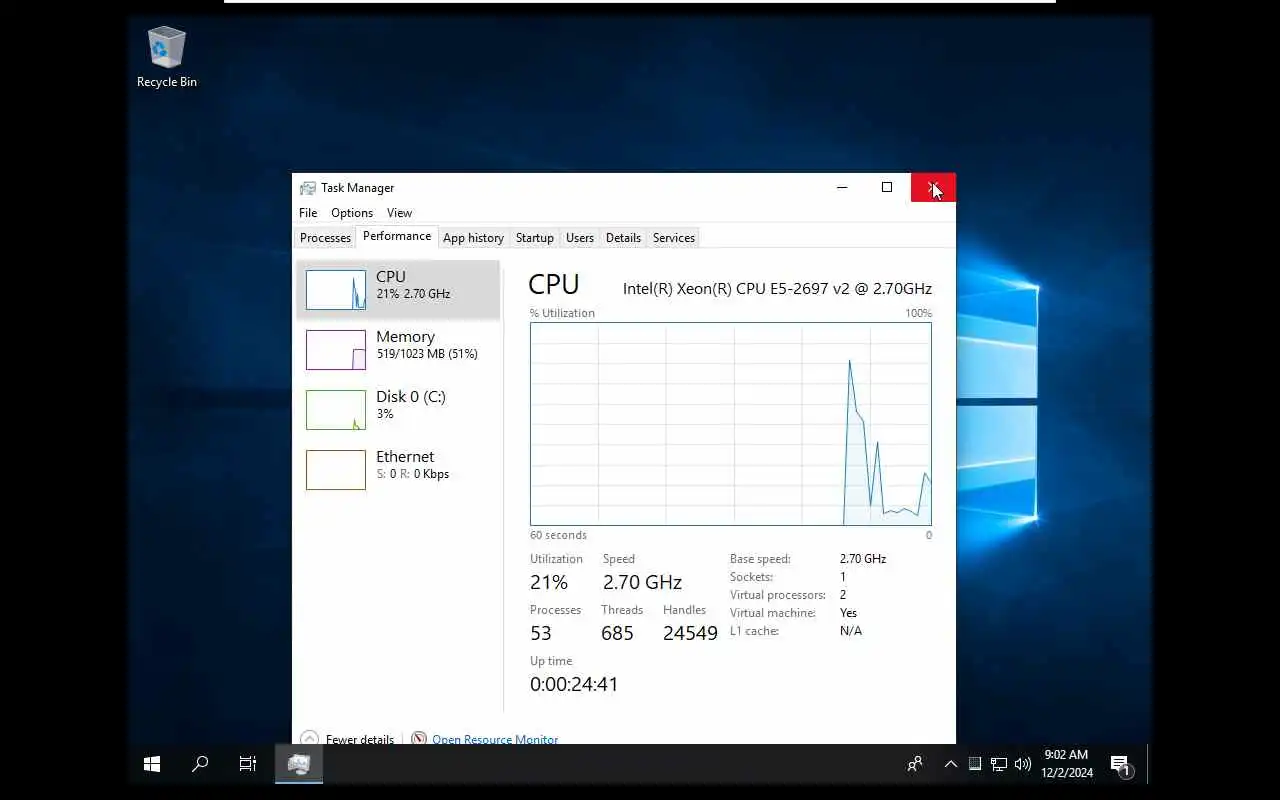Click the Task Manager title bar icon
The image size is (1280, 800).
pyautogui.click(x=308, y=188)
